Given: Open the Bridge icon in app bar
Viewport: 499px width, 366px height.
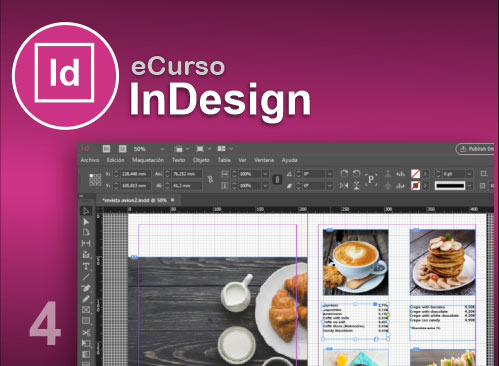Looking at the screenshot, I should tap(106, 149).
